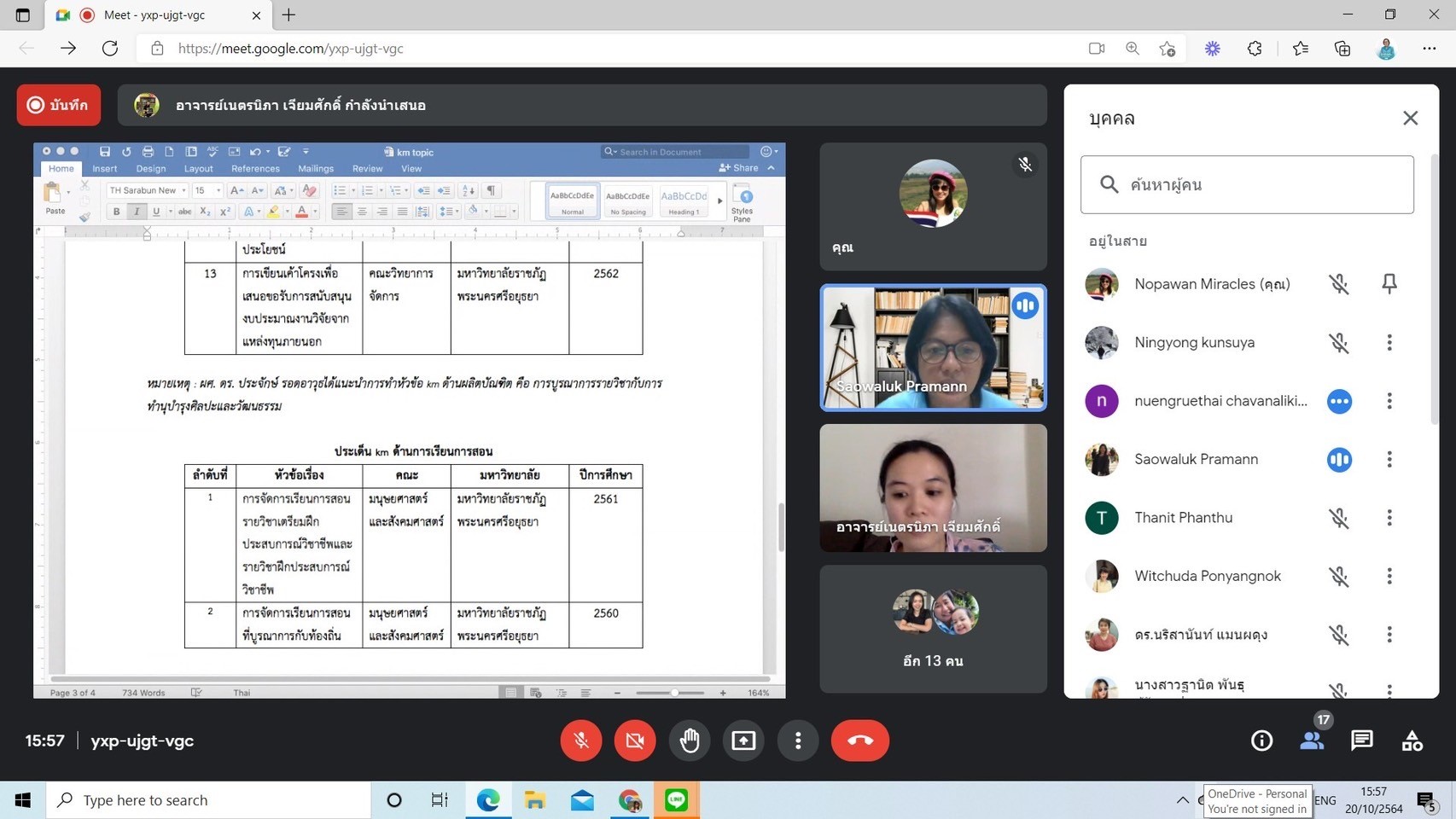The height and width of the screenshot is (819, 1456).
Task: Click the red บันทึก recording indicator
Action: point(59,105)
